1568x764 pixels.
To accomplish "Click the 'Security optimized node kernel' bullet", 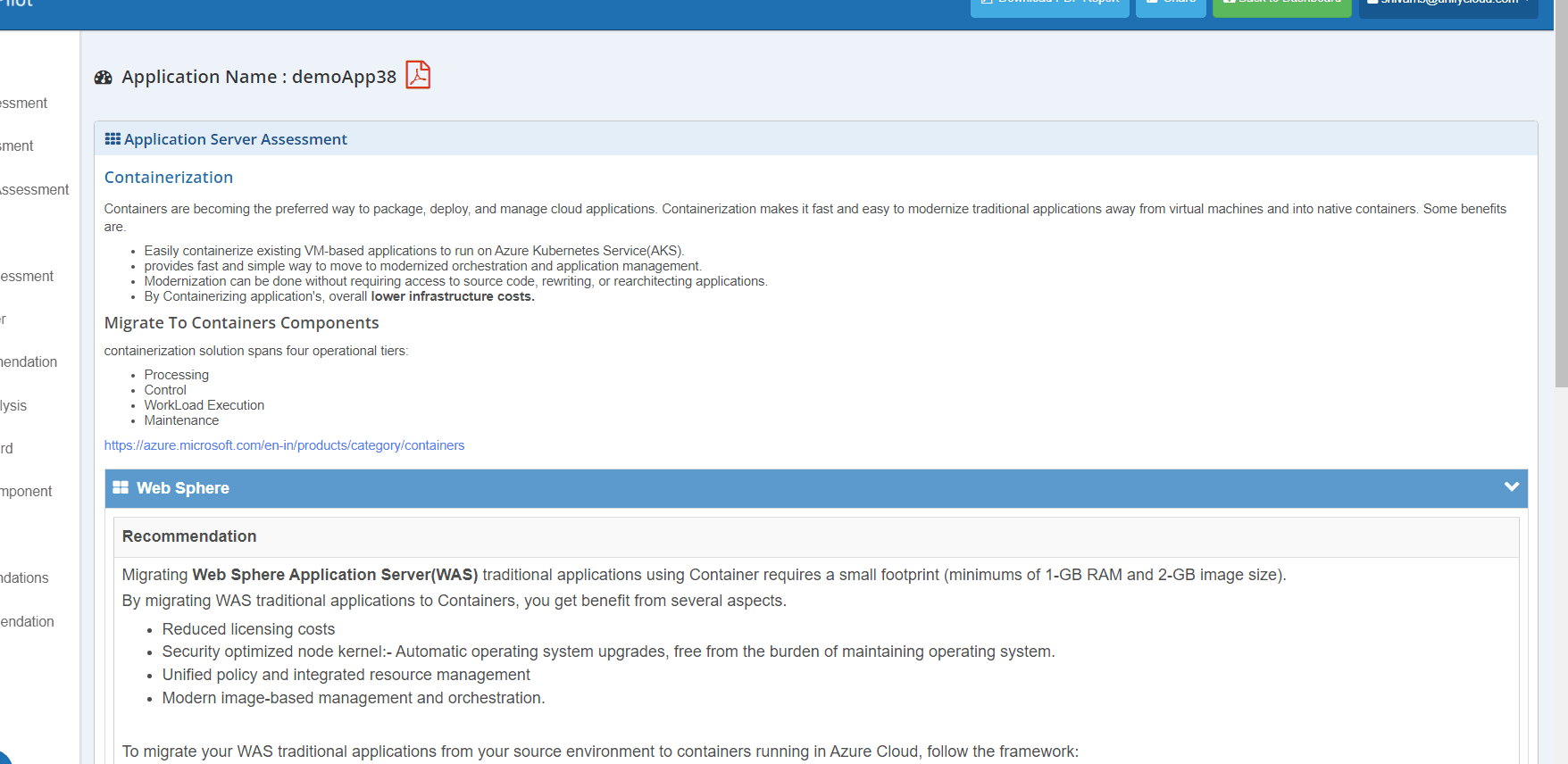I will point(608,652).
